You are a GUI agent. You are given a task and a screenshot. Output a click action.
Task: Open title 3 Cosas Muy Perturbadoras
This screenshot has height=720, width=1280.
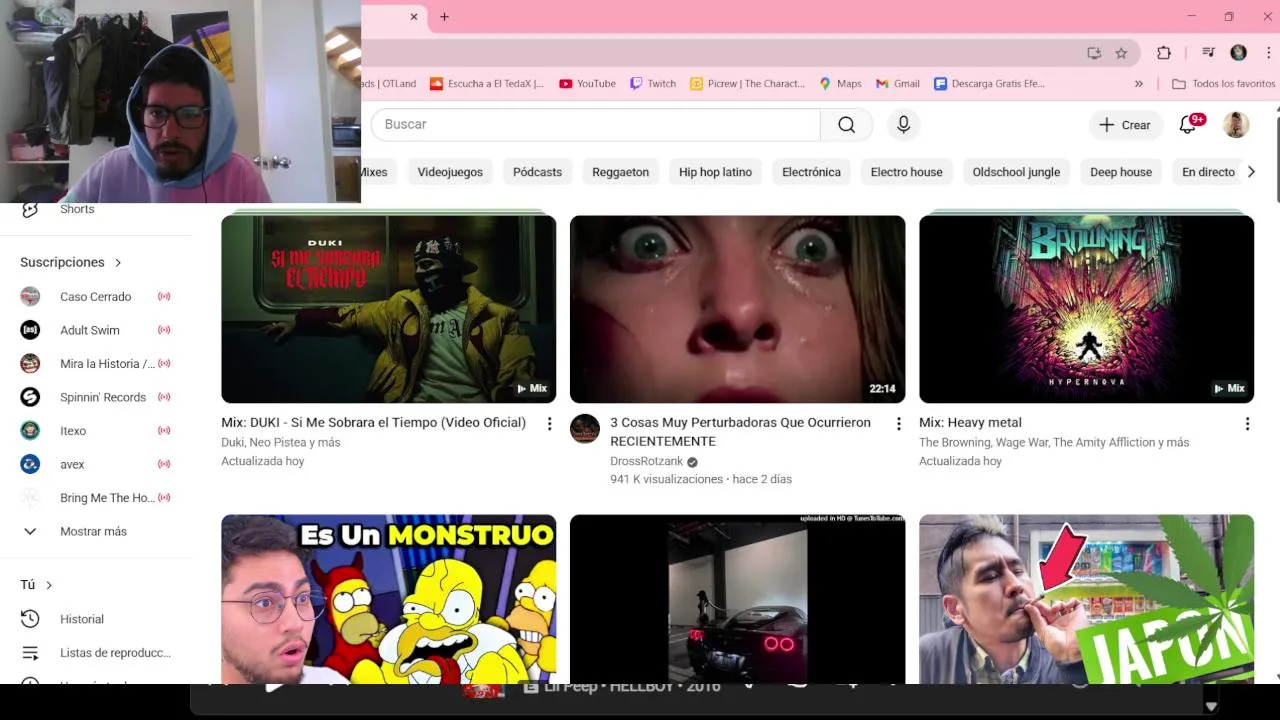(x=740, y=432)
